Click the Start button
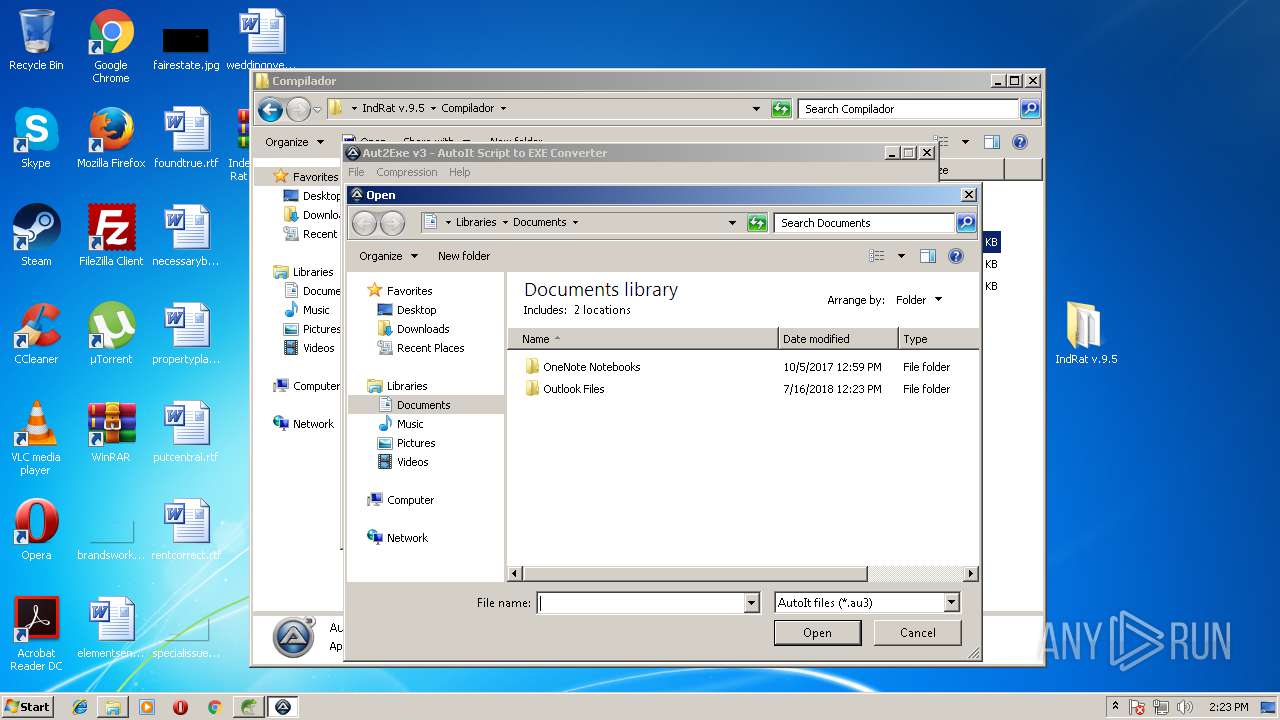The width and height of the screenshot is (1280, 720). 27,707
